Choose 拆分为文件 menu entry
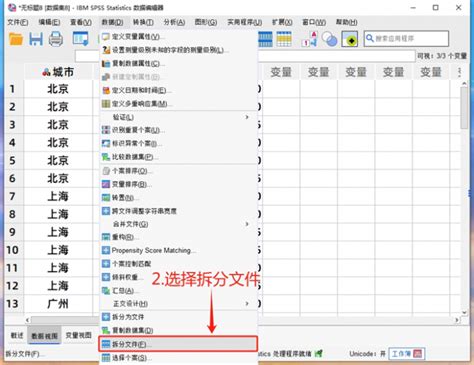474x365 pixels. point(179,317)
